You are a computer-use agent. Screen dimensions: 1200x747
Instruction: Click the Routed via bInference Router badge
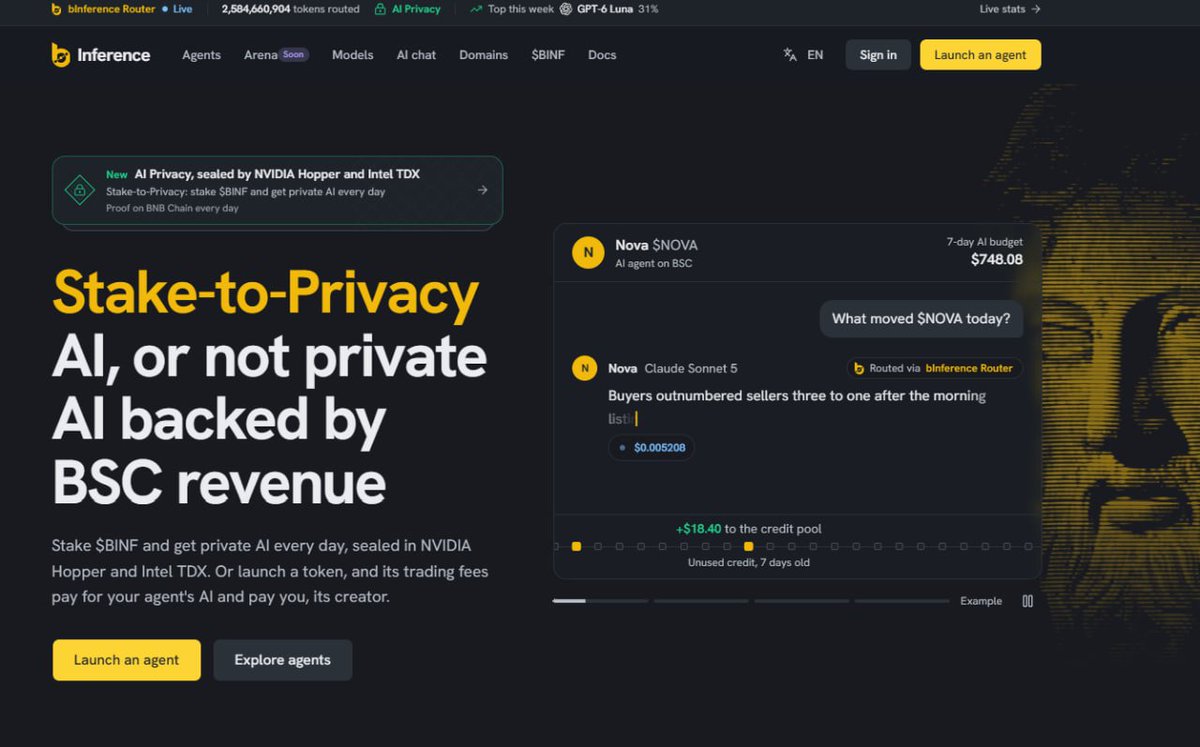pos(934,368)
